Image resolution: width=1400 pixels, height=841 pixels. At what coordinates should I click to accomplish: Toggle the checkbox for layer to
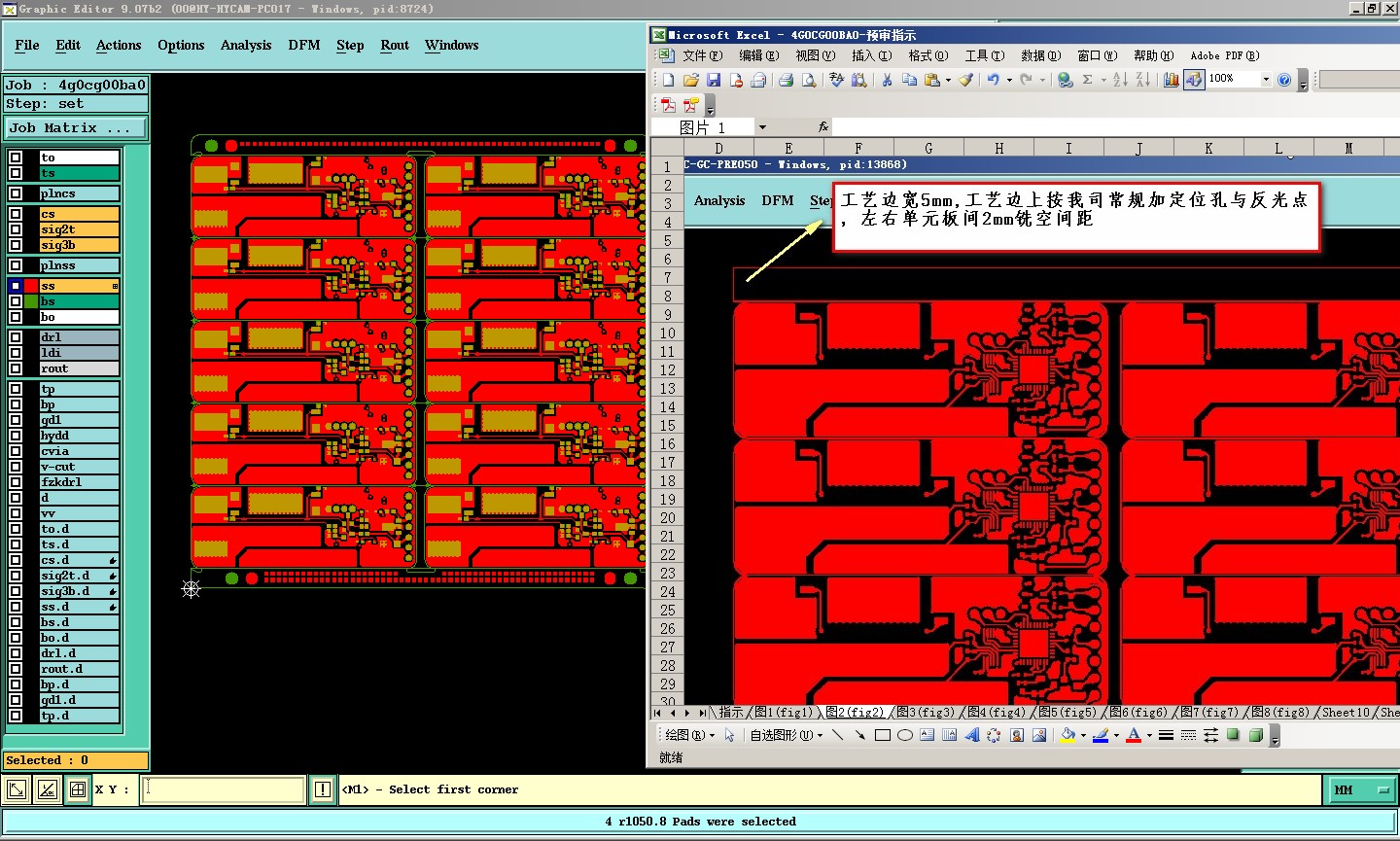[16, 158]
